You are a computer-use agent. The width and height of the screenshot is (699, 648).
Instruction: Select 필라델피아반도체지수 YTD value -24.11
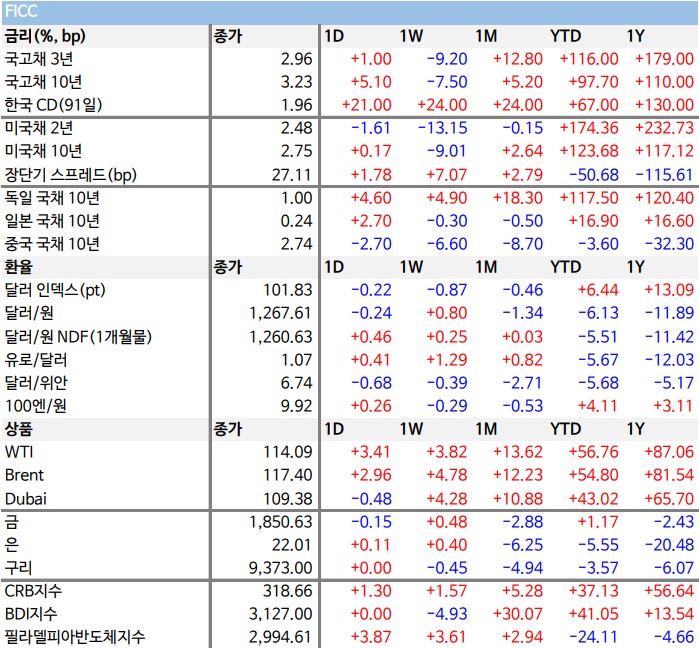pos(594,637)
